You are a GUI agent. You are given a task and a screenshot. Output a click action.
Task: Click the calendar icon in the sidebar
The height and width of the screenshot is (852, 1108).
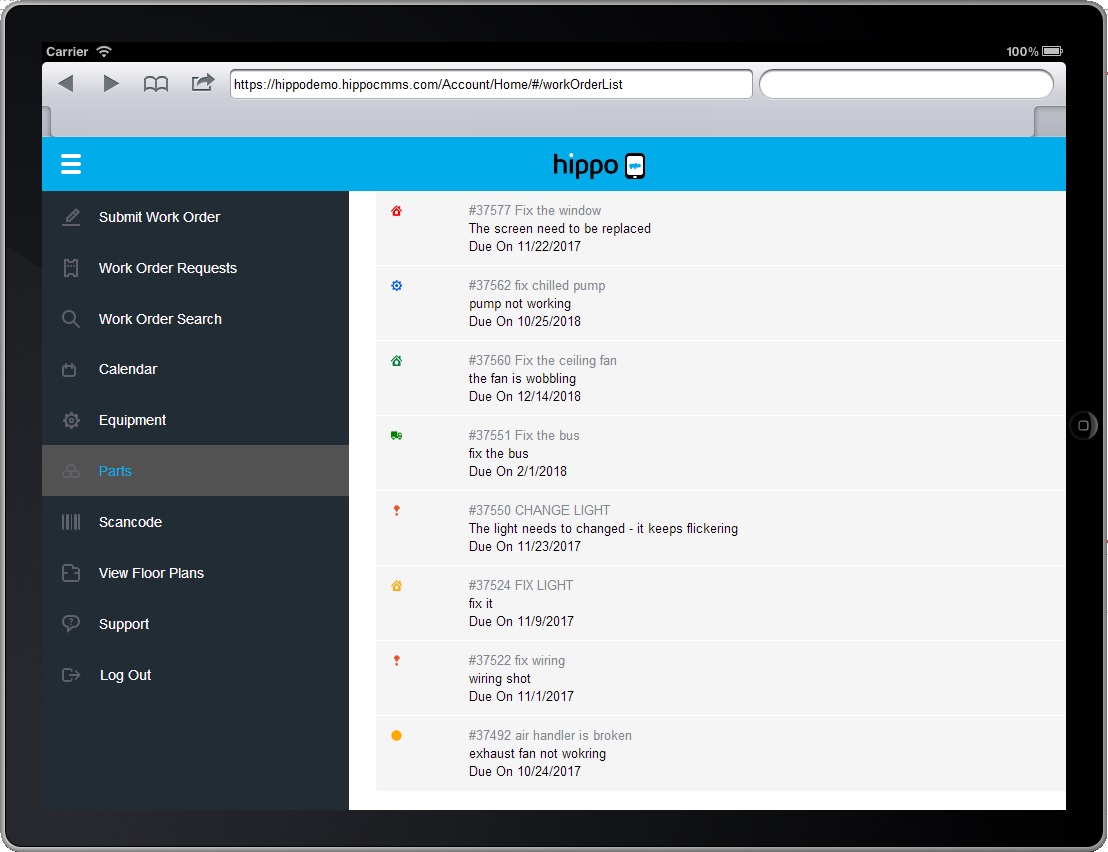pyautogui.click(x=69, y=369)
